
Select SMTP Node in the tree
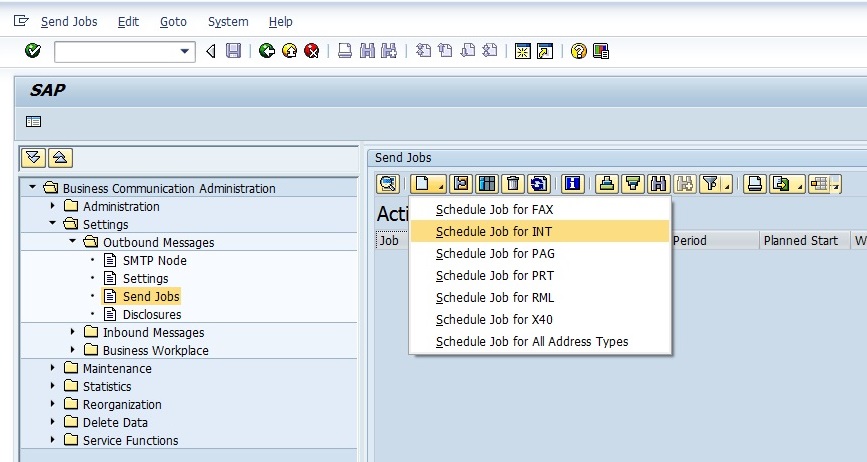pos(154,260)
